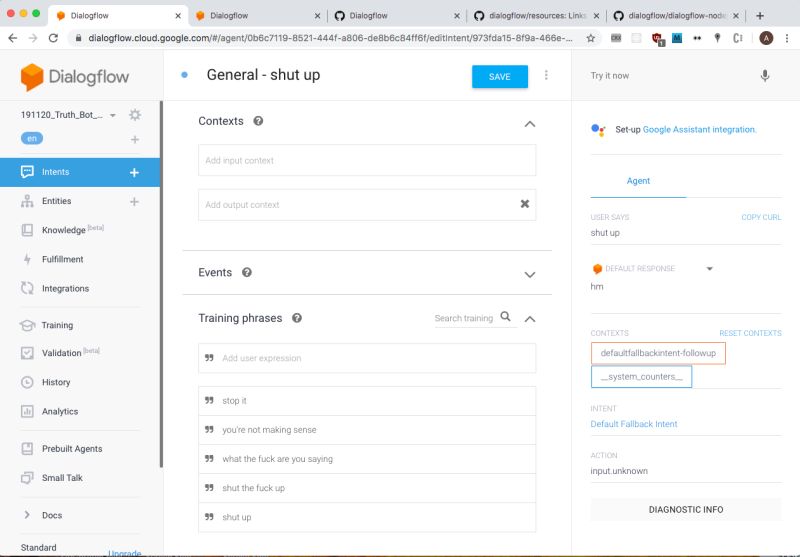Open Google Assistant integration link

[699, 130]
